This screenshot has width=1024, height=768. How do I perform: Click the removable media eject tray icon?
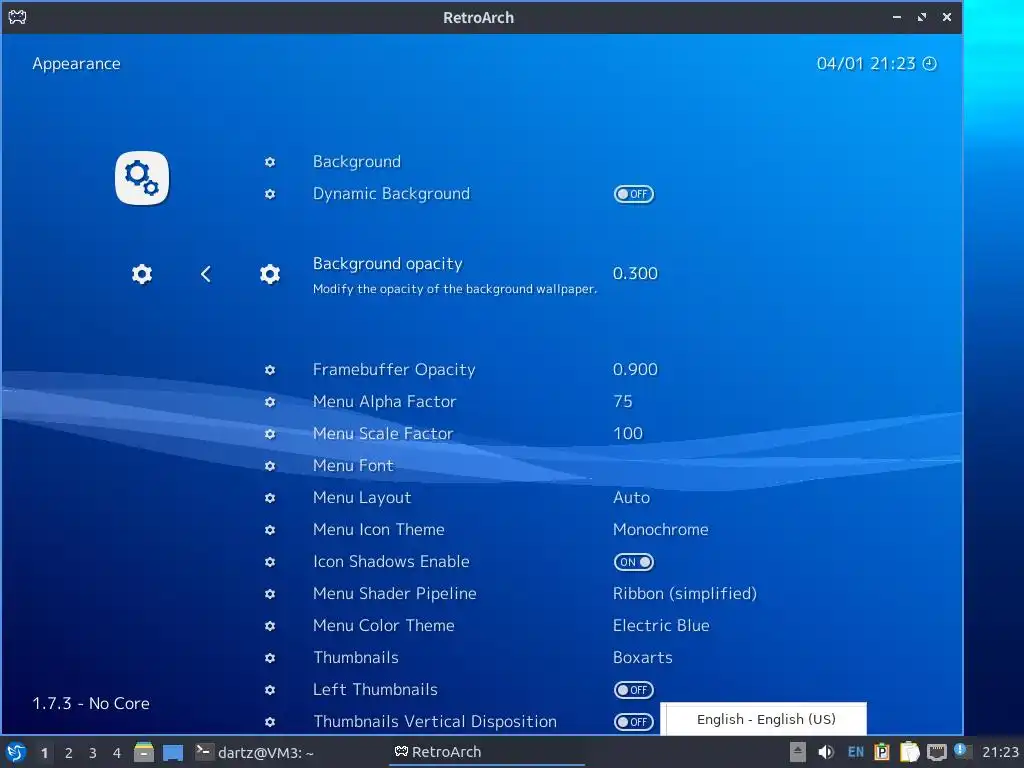[x=797, y=752]
